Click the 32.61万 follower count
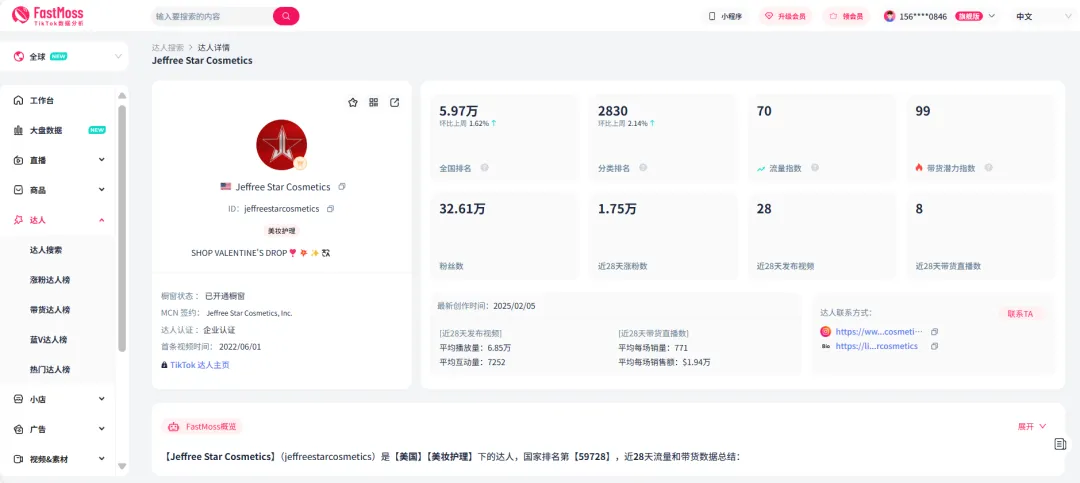 point(462,209)
